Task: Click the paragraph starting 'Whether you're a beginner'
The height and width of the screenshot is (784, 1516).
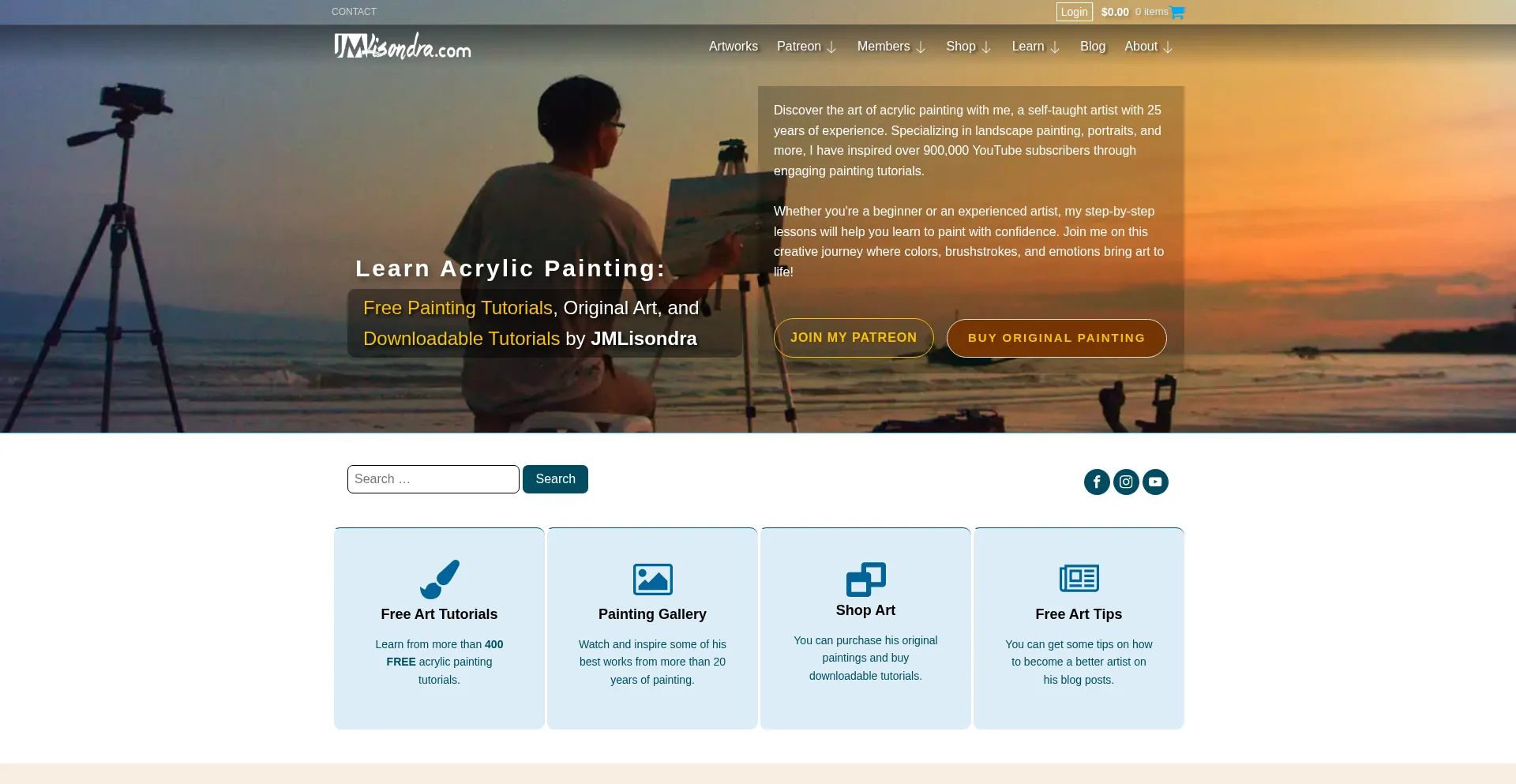Action: tap(970, 242)
